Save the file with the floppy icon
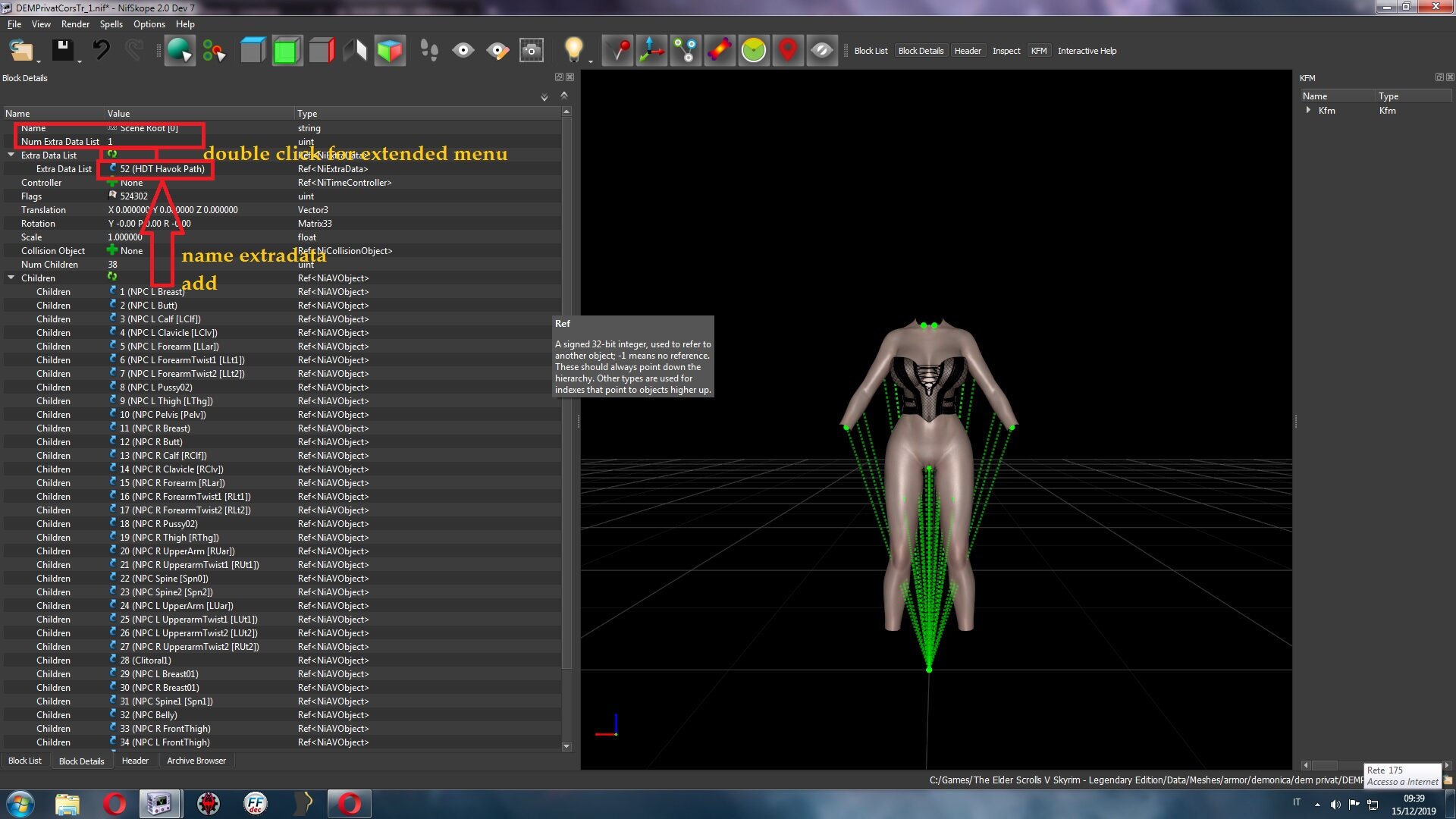This screenshot has width=1456, height=819. 62,51
